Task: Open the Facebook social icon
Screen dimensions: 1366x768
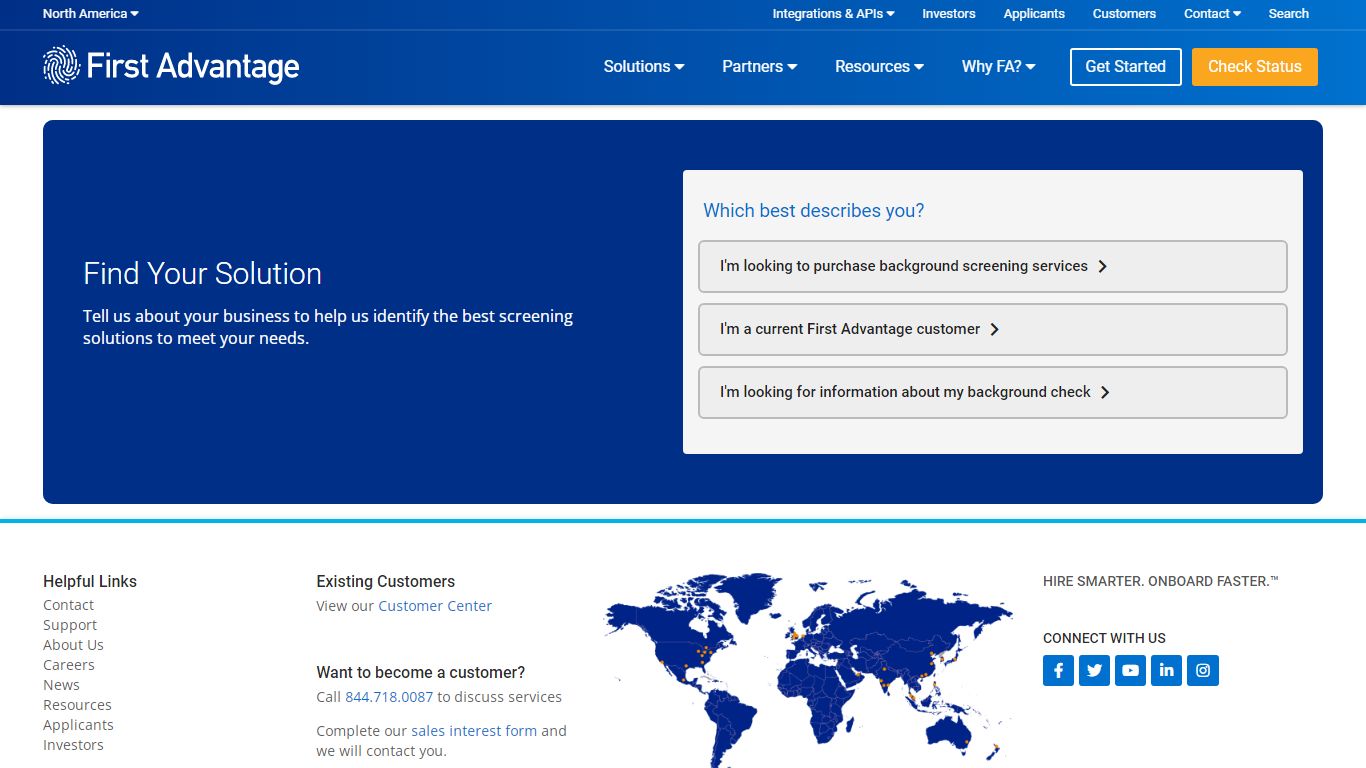Action: coord(1058,670)
